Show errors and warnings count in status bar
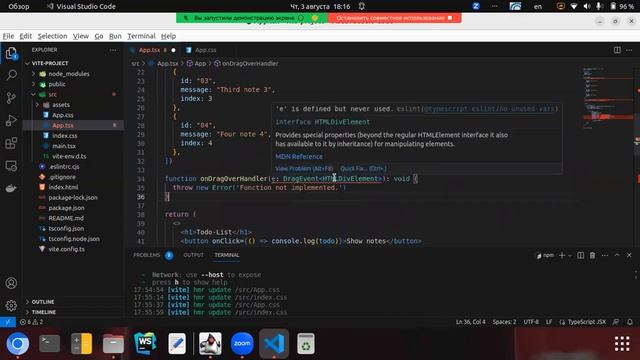The width and height of the screenshot is (640, 360). coord(31,322)
